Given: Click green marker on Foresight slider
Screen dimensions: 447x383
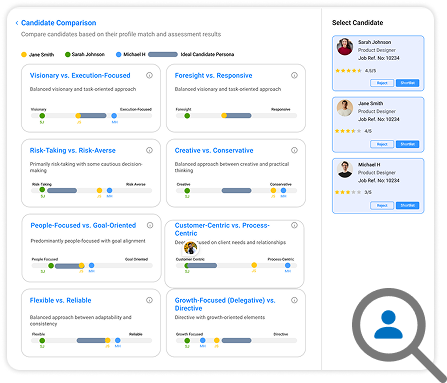Looking at the screenshot, I should [187, 116].
